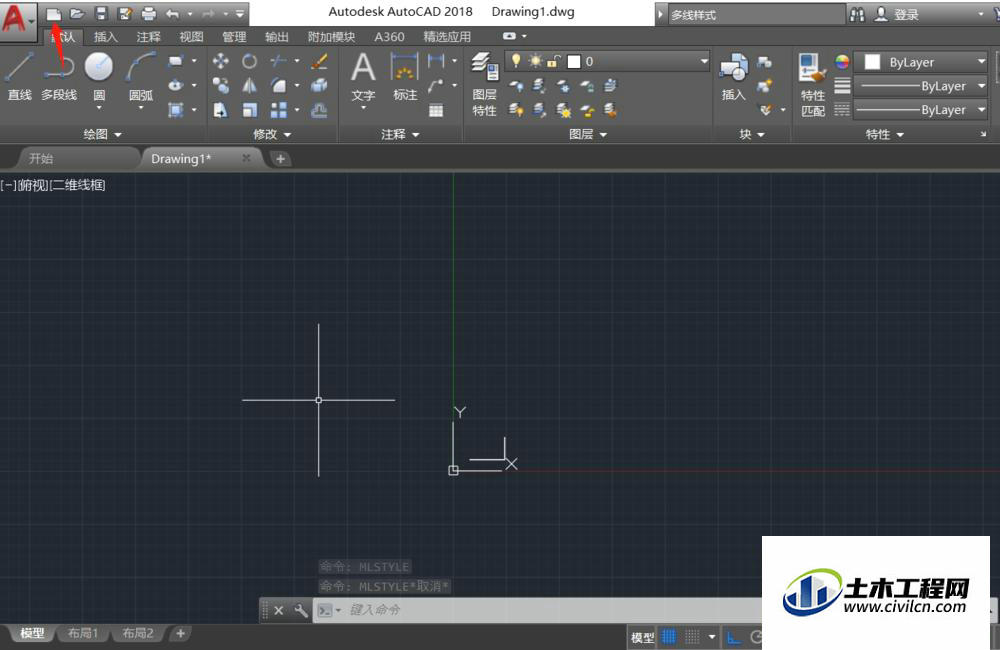The height and width of the screenshot is (650, 1000).
Task: Toggle the layer lock padlock icon
Action: 554,61
